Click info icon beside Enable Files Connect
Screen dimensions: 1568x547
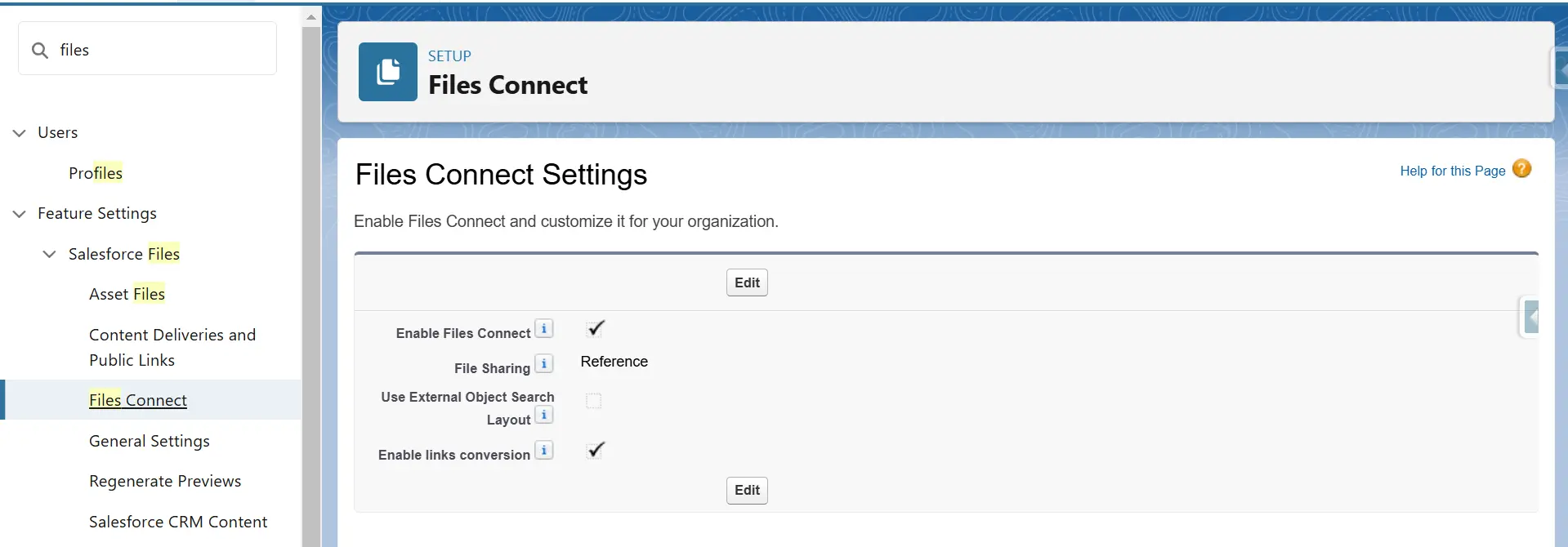point(544,329)
